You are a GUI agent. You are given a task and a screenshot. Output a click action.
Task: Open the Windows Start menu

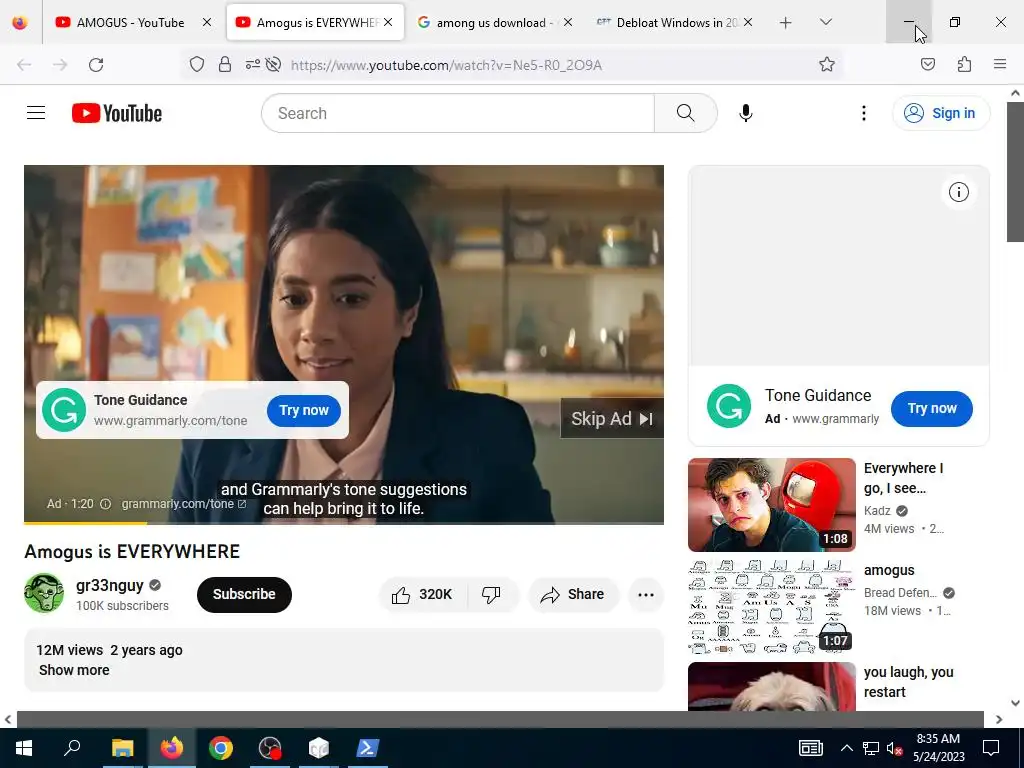click(24, 748)
